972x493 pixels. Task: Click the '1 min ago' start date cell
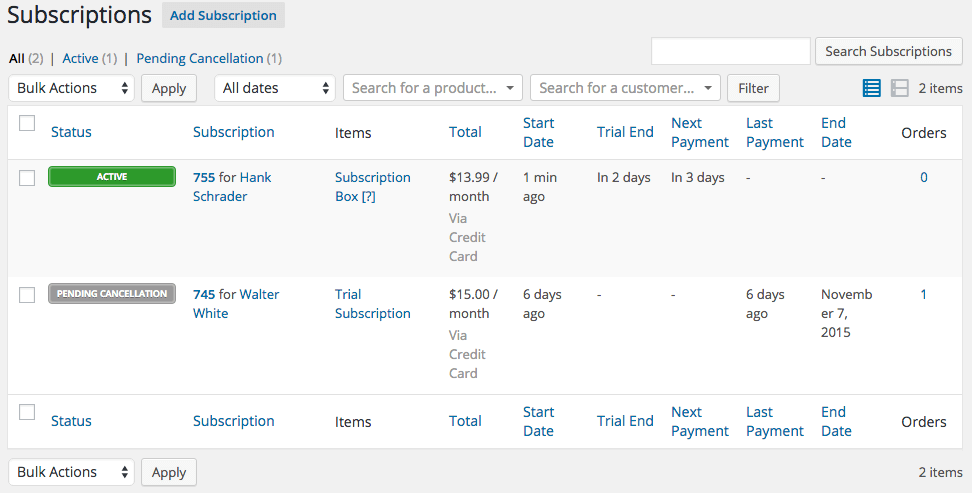click(540, 187)
